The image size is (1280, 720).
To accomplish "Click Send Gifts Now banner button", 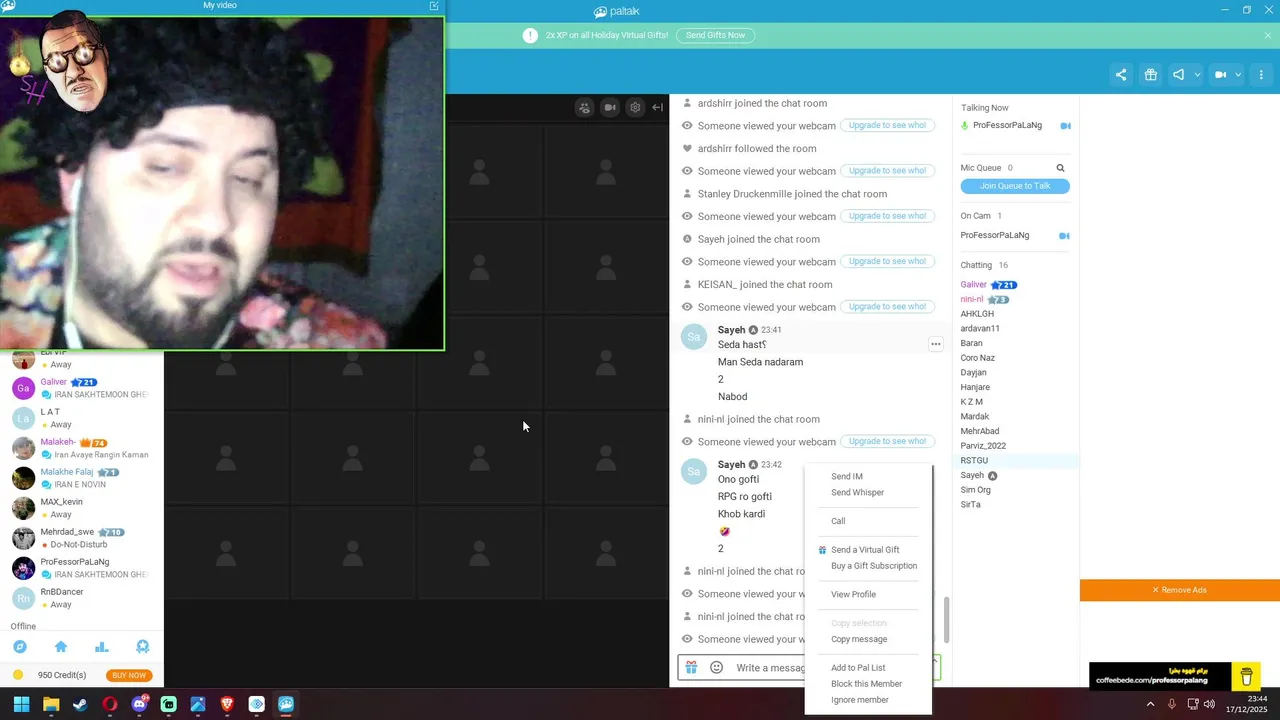I will (x=715, y=35).
